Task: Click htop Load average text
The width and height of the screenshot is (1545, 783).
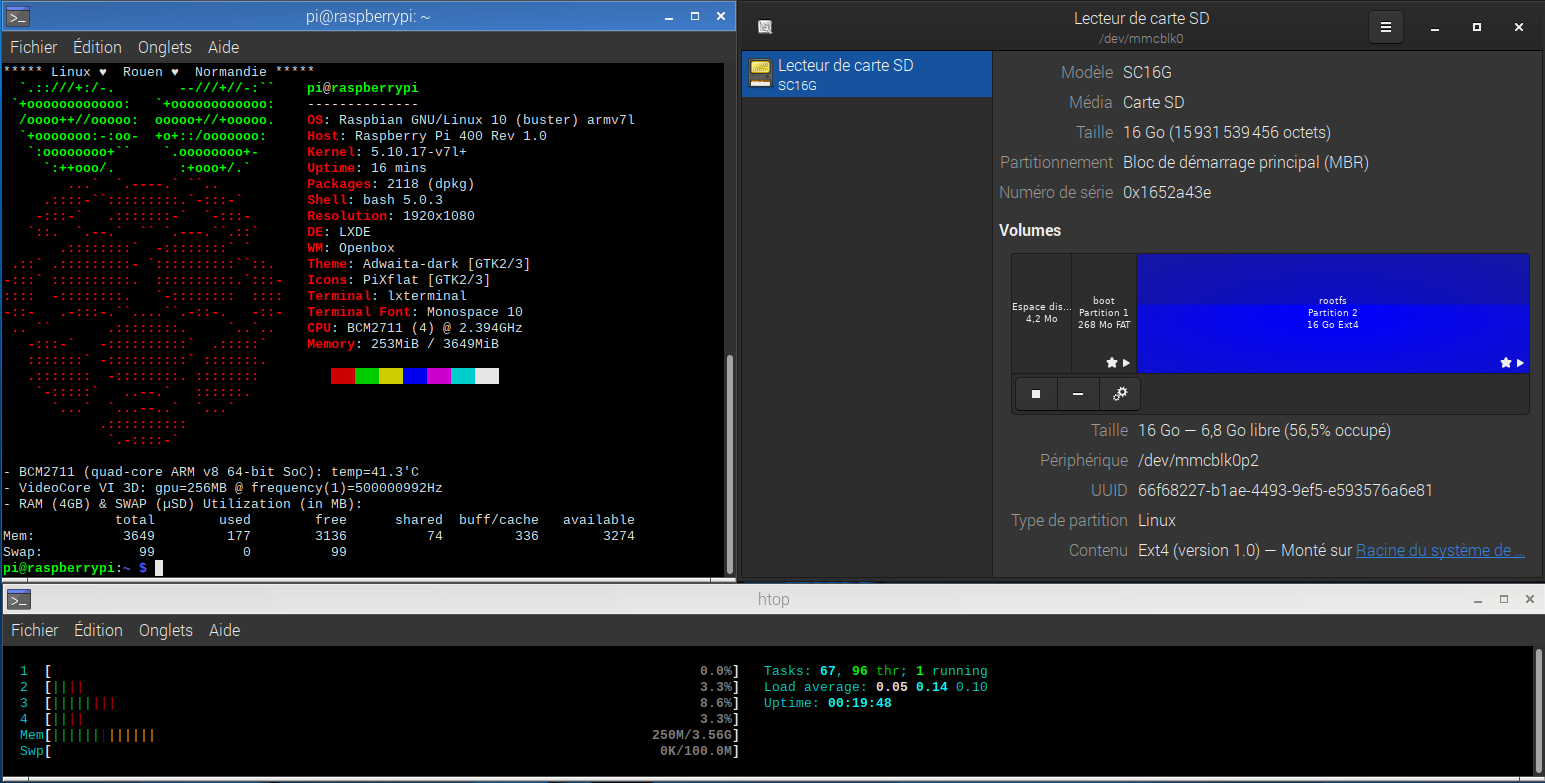Action: [876, 687]
